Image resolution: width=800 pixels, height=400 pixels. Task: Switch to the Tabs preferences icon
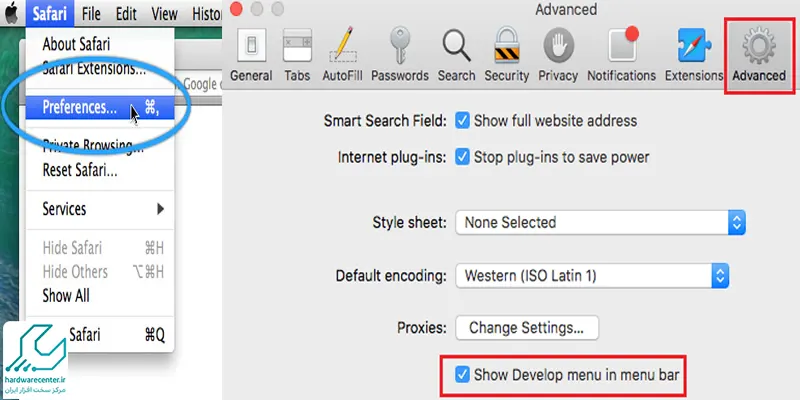click(x=297, y=54)
